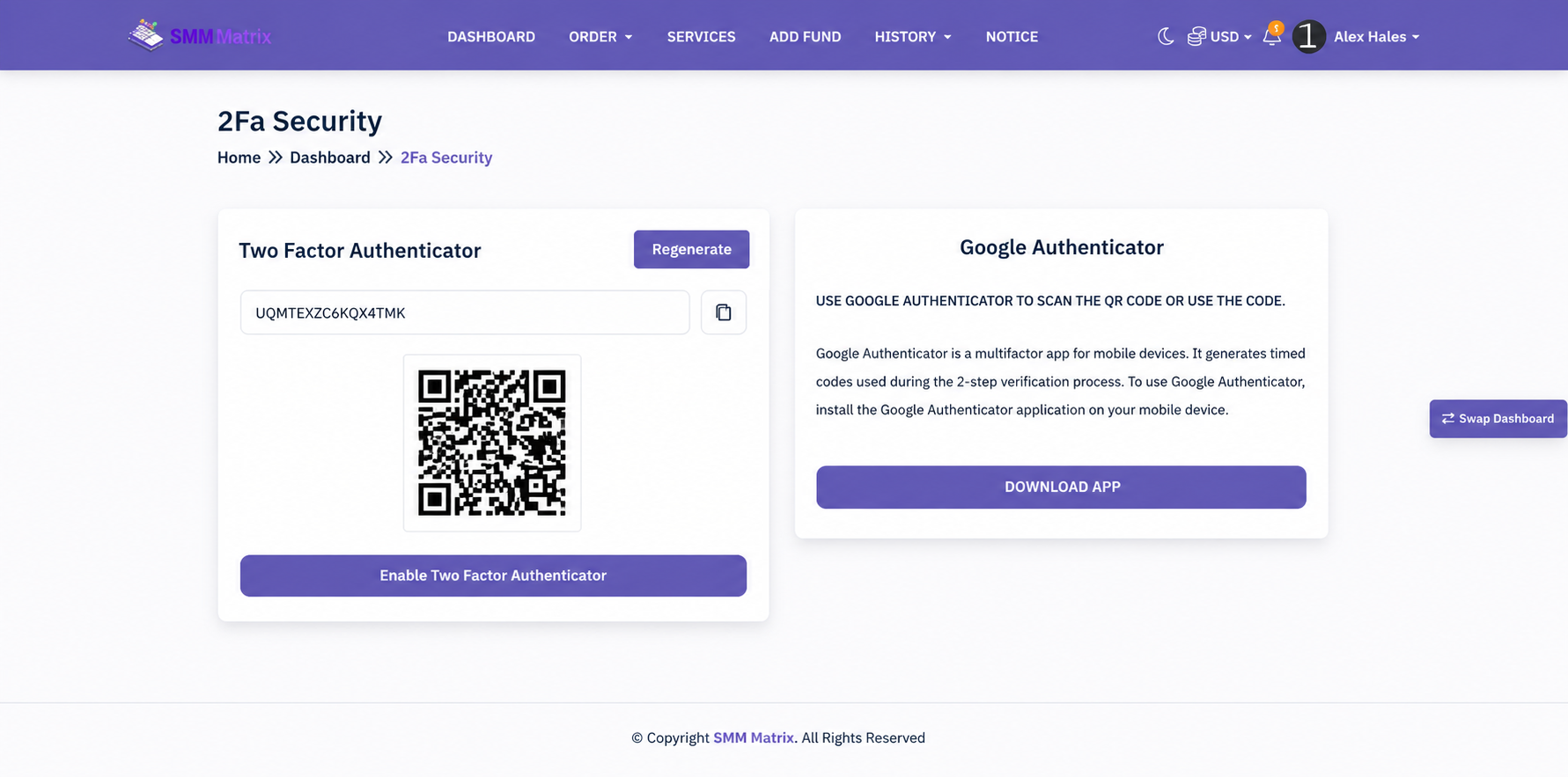
Task: Enable Two Factor Authenticator
Action: (x=493, y=575)
